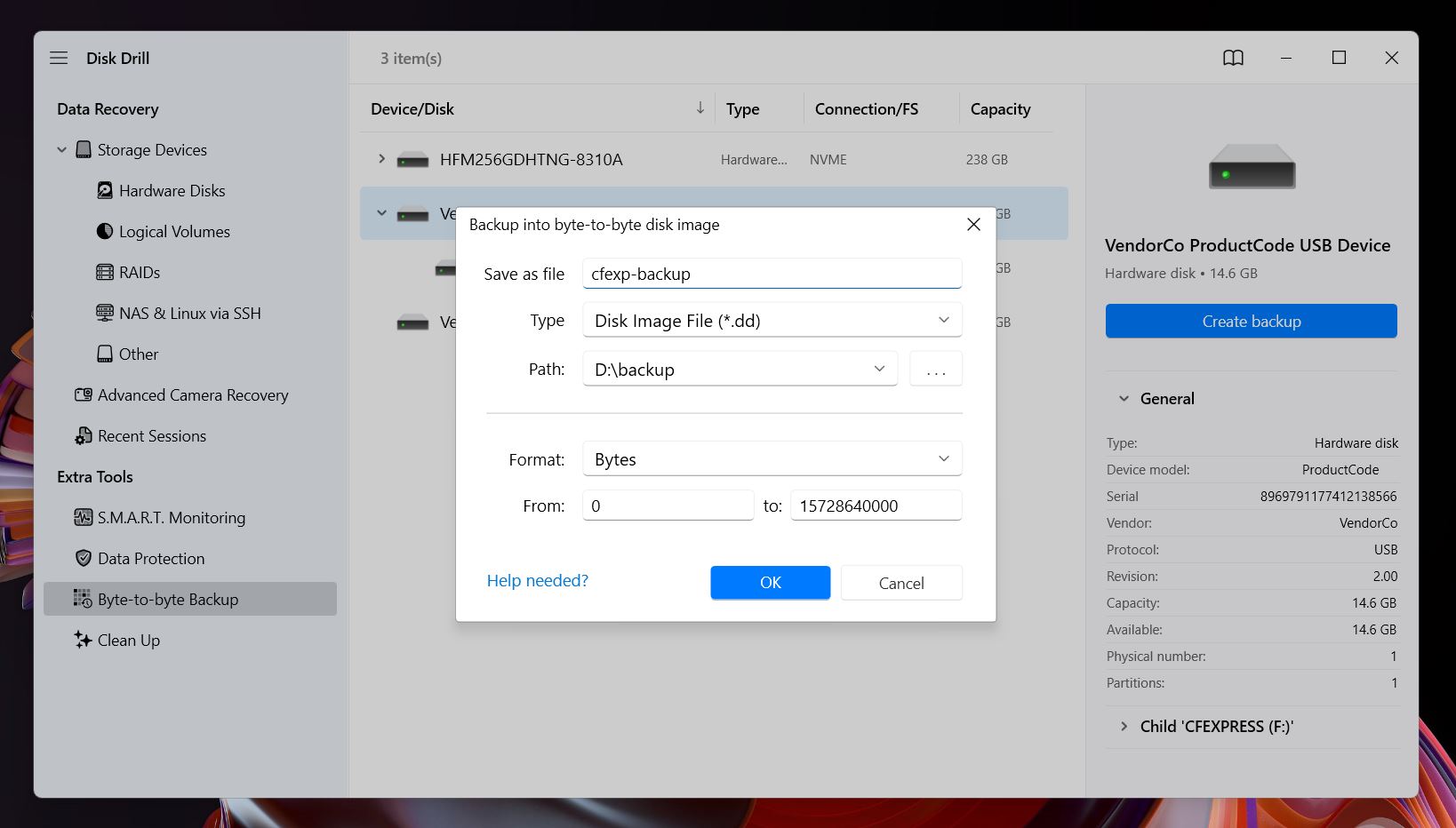Collapse the Storage Devices tree
The image size is (1456, 828).
pos(61,150)
